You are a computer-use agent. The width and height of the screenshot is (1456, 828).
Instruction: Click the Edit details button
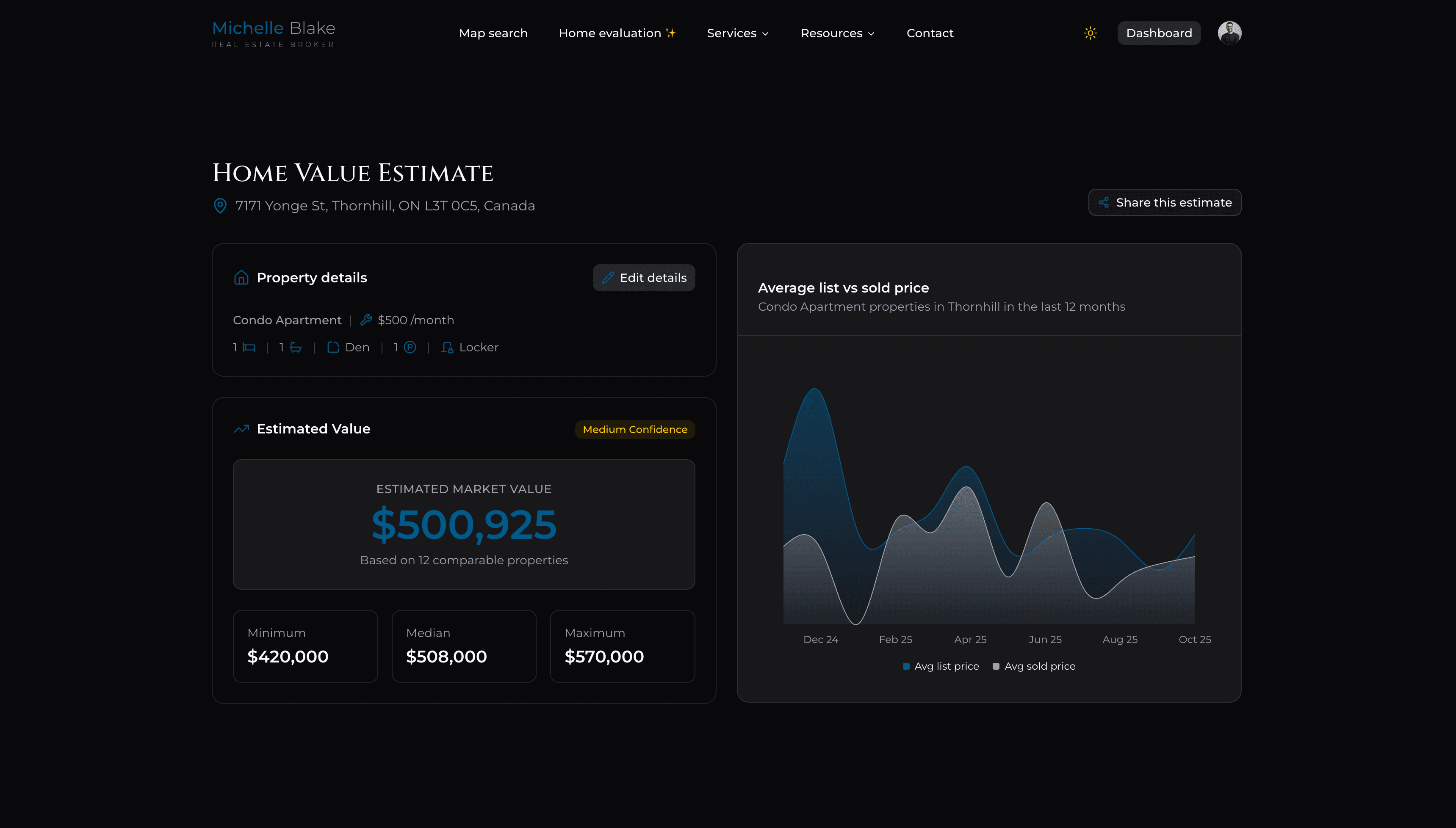tap(643, 278)
